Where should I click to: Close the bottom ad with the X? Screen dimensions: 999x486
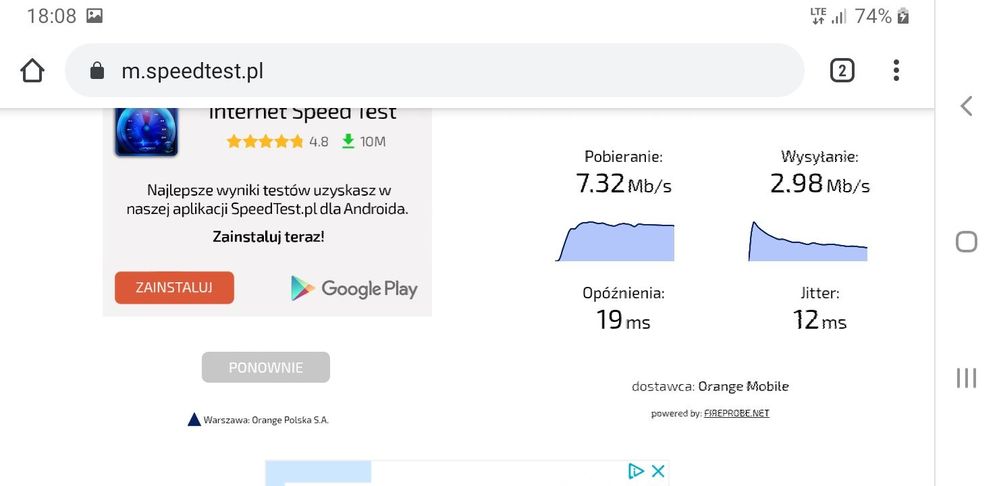[x=658, y=471]
